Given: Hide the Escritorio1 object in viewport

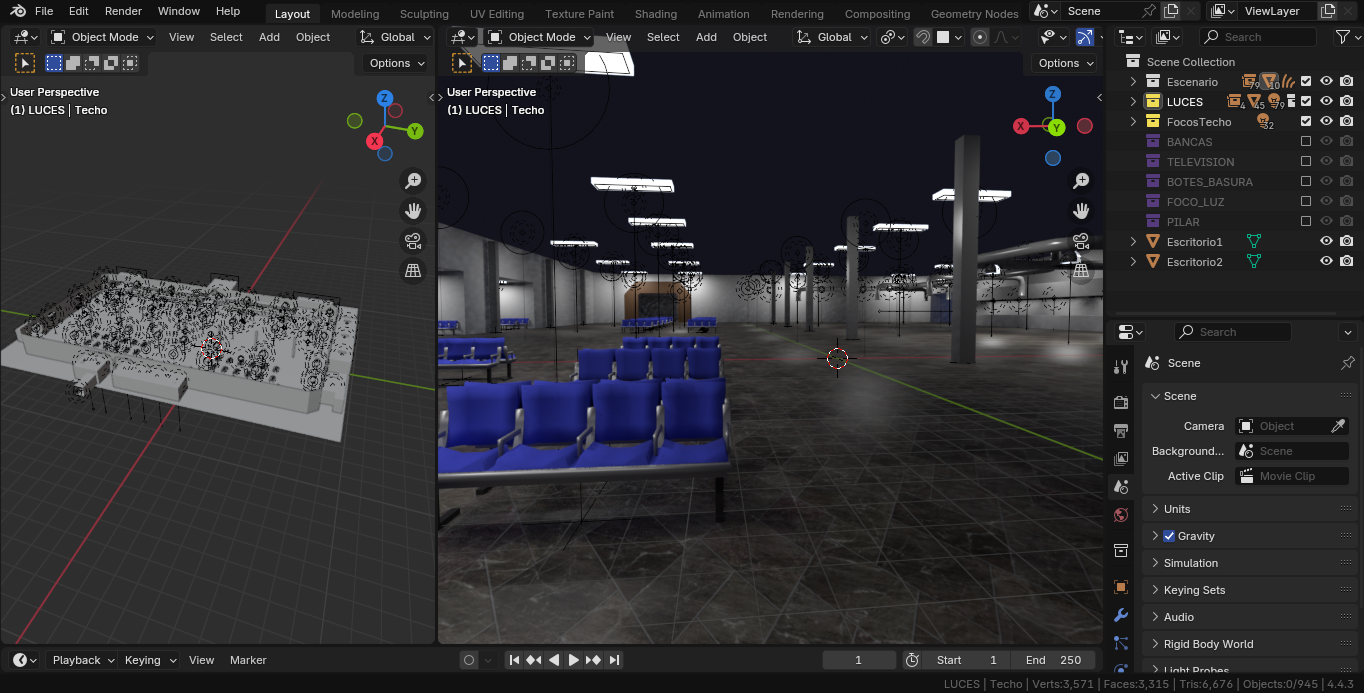Looking at the screenshot, I should point(1326,242).
